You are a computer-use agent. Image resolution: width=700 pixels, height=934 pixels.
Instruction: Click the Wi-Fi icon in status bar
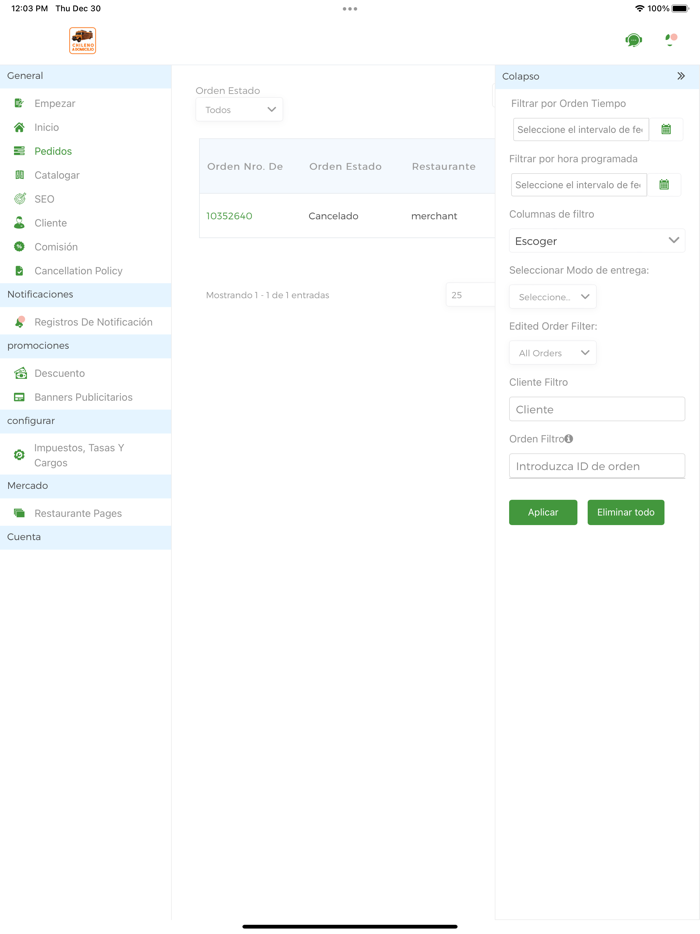click(640, 8)
